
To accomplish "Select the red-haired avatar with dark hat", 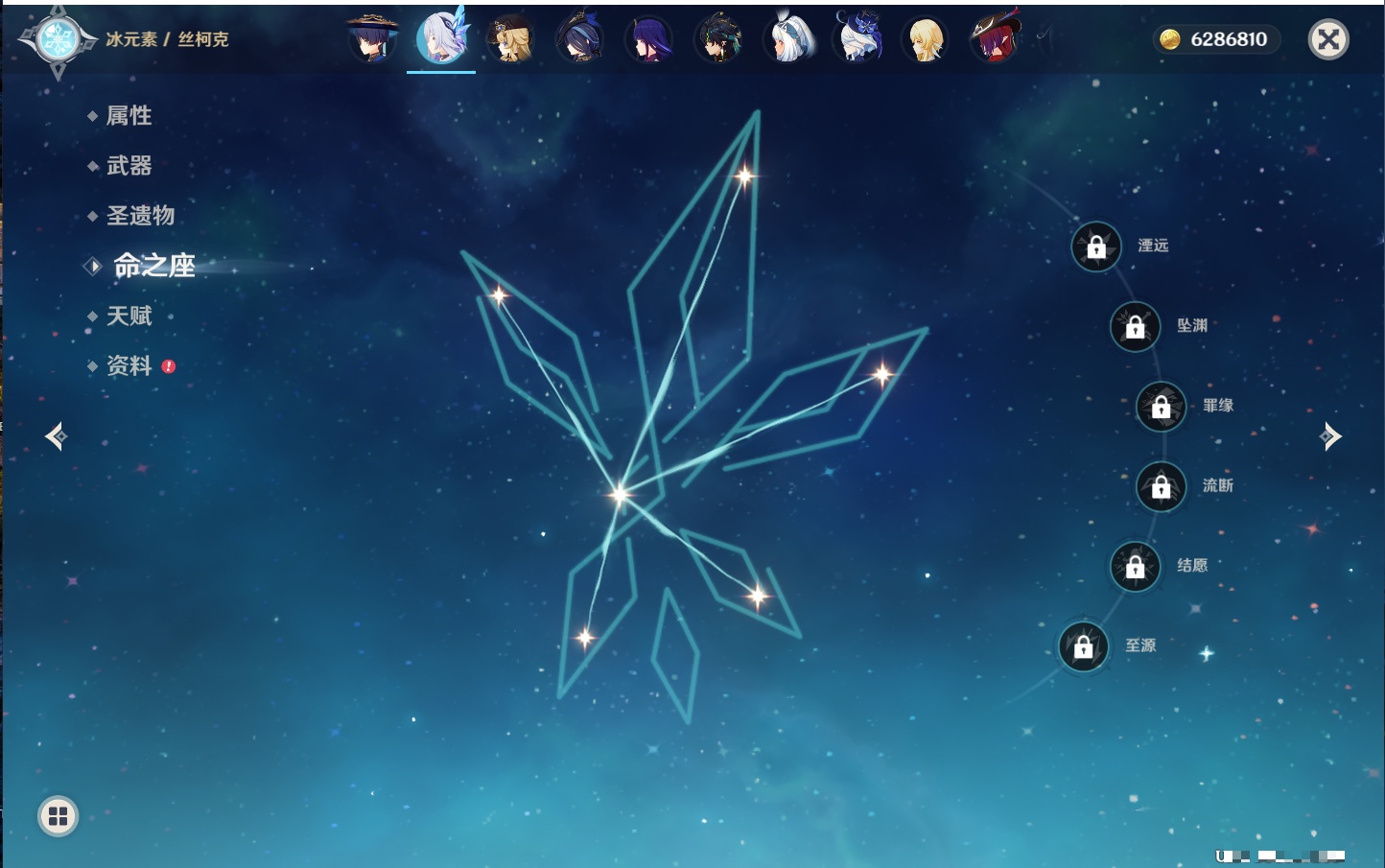I will pos(995,38).
